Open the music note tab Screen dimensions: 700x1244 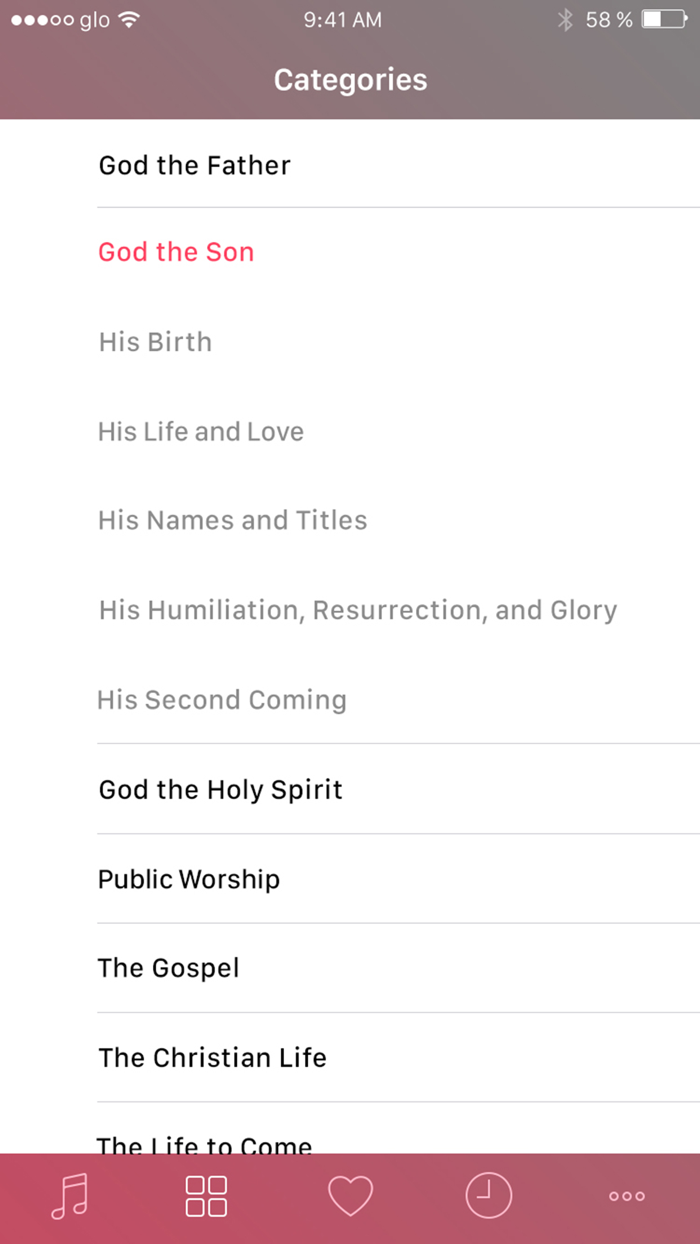(x=68, y=1196)
